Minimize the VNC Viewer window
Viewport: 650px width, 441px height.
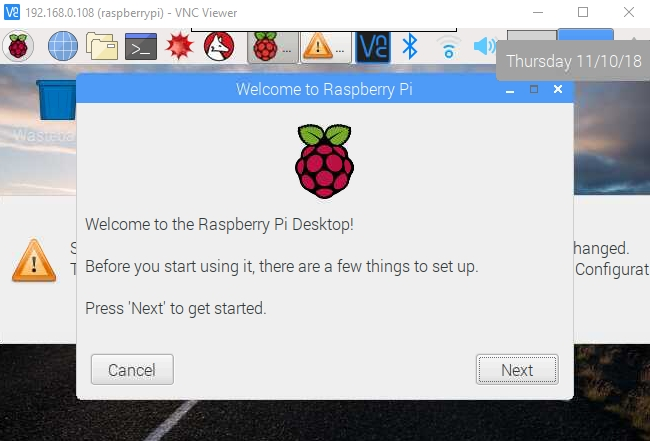(538, 12)
